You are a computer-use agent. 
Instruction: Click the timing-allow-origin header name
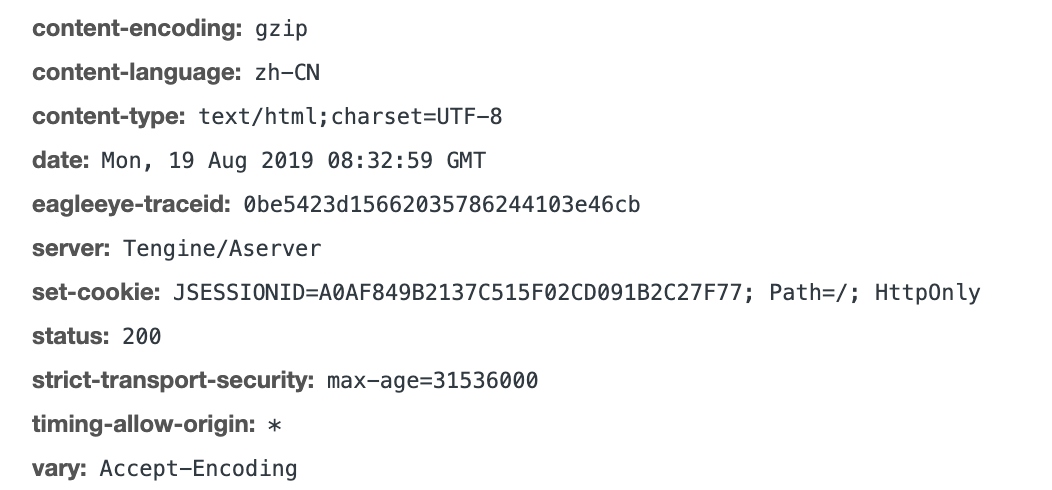(144, 425)
